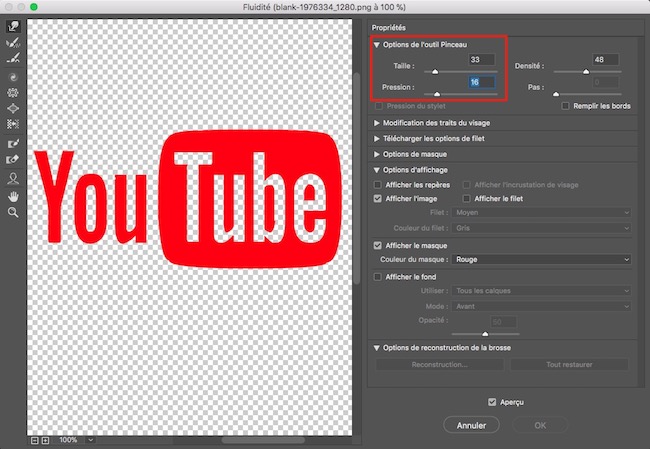
Task: Click the Annuler button
Action: (471, 425)
